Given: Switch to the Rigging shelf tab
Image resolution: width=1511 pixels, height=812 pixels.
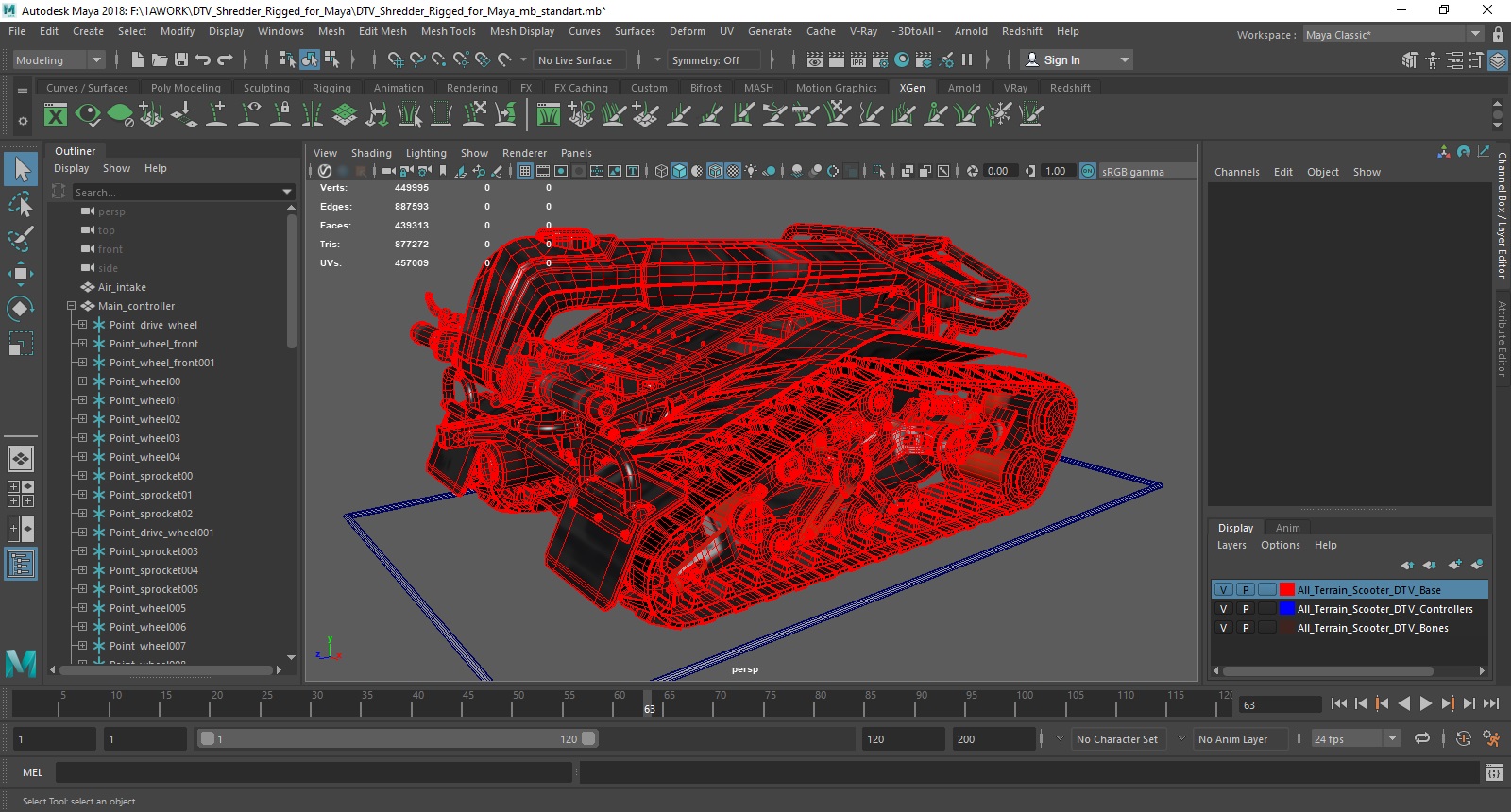Looking at the screenshot, I should click(x=331, y=88).
